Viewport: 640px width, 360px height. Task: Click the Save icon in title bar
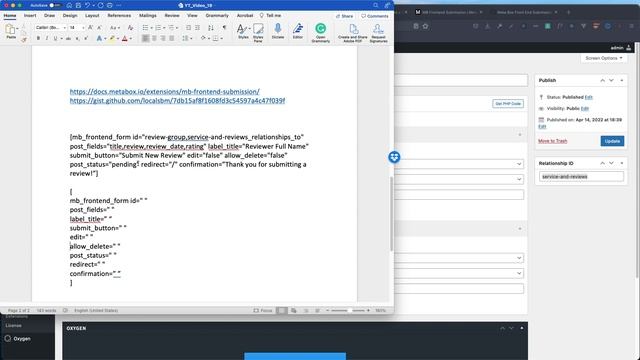point(78,5)
